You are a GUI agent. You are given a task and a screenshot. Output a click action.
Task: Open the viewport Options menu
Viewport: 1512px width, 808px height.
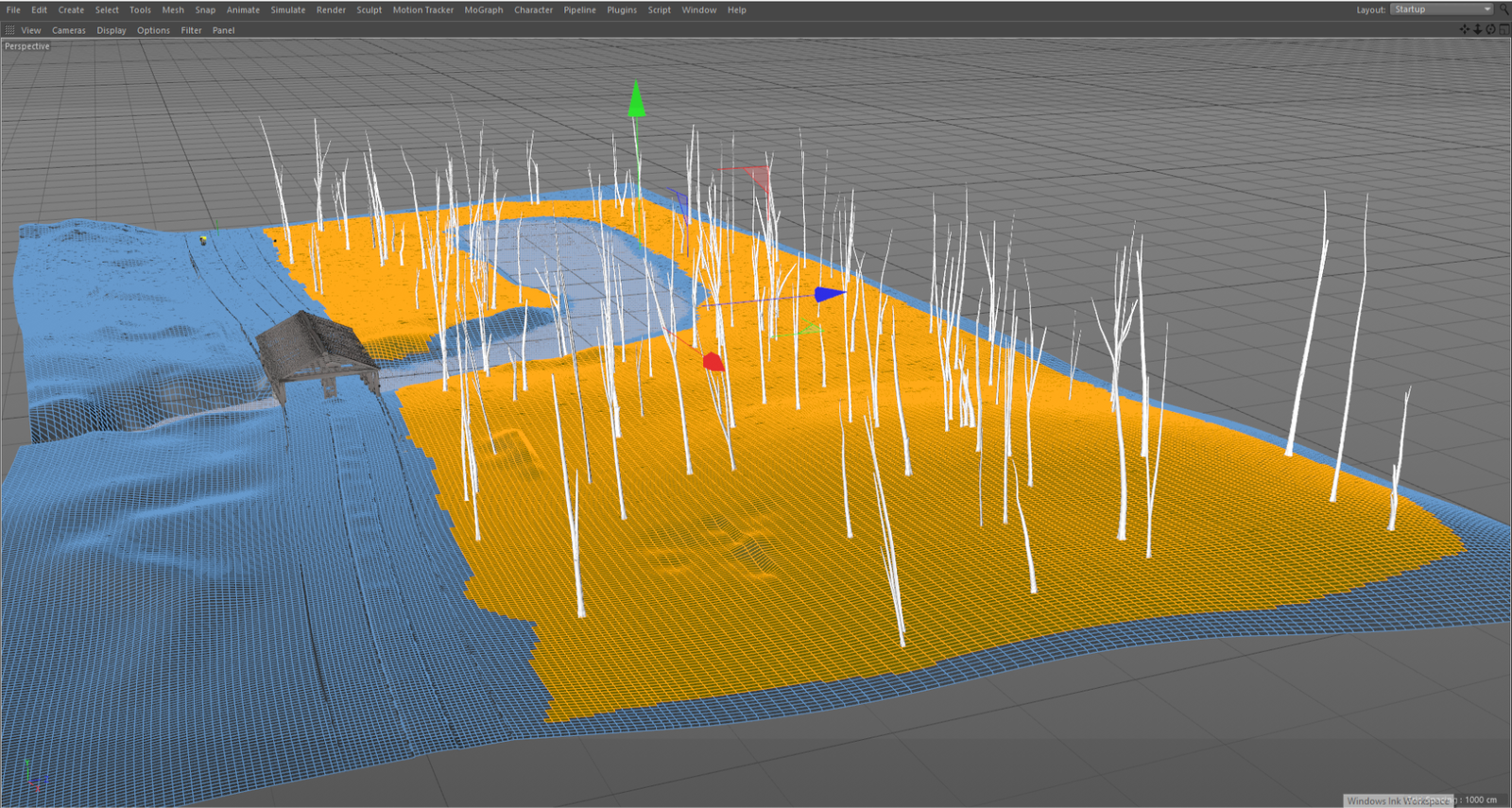click(x=153, y=30)
